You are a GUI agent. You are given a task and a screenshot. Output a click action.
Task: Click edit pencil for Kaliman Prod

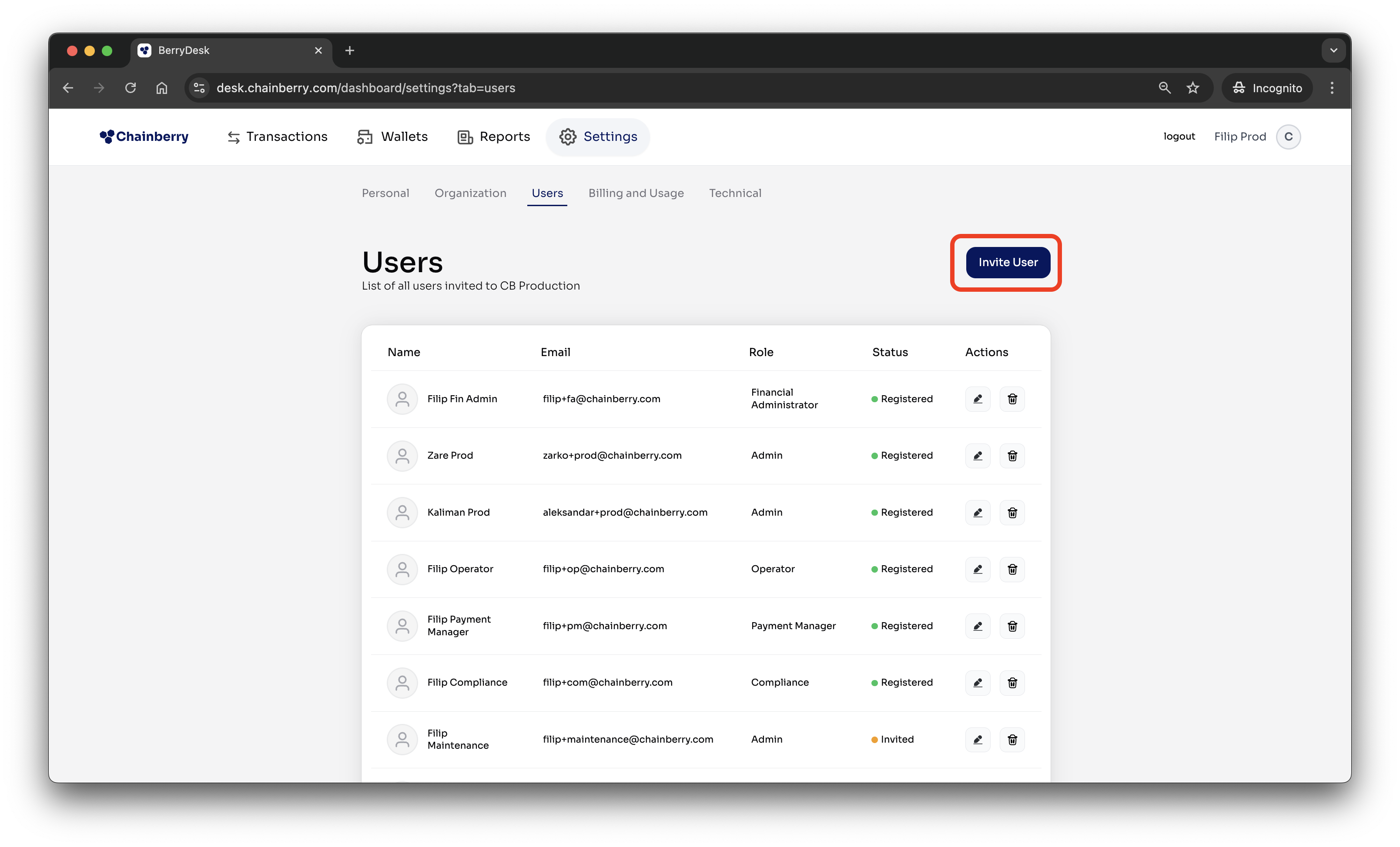[x=977, y=513]
